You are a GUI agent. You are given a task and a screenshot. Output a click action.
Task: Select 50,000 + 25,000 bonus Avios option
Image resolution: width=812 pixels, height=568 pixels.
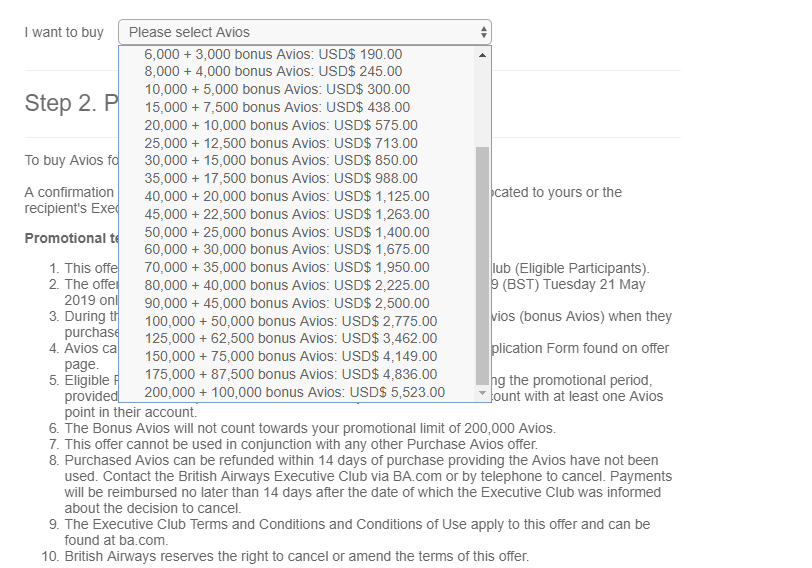(287, 232)
